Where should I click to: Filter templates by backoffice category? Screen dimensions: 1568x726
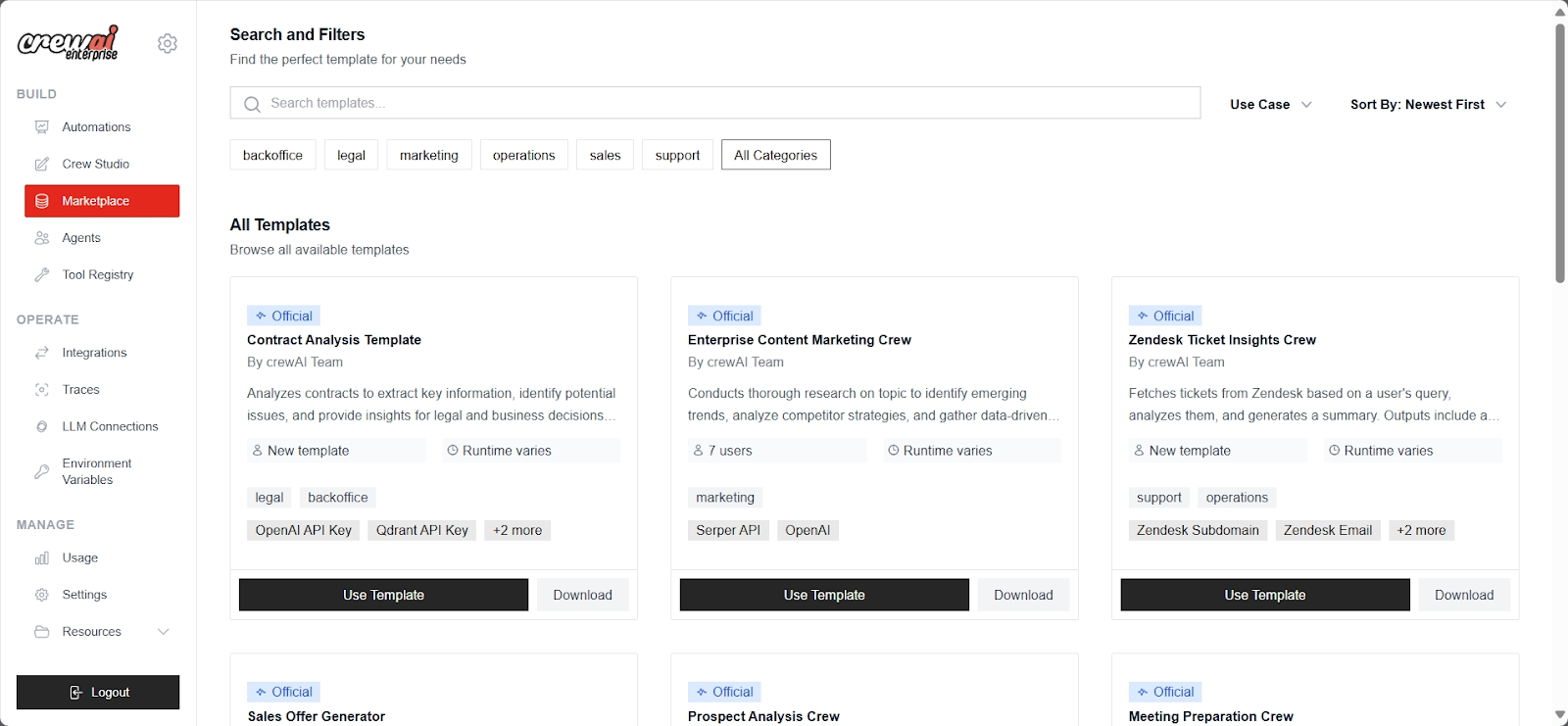coord(272,155)
